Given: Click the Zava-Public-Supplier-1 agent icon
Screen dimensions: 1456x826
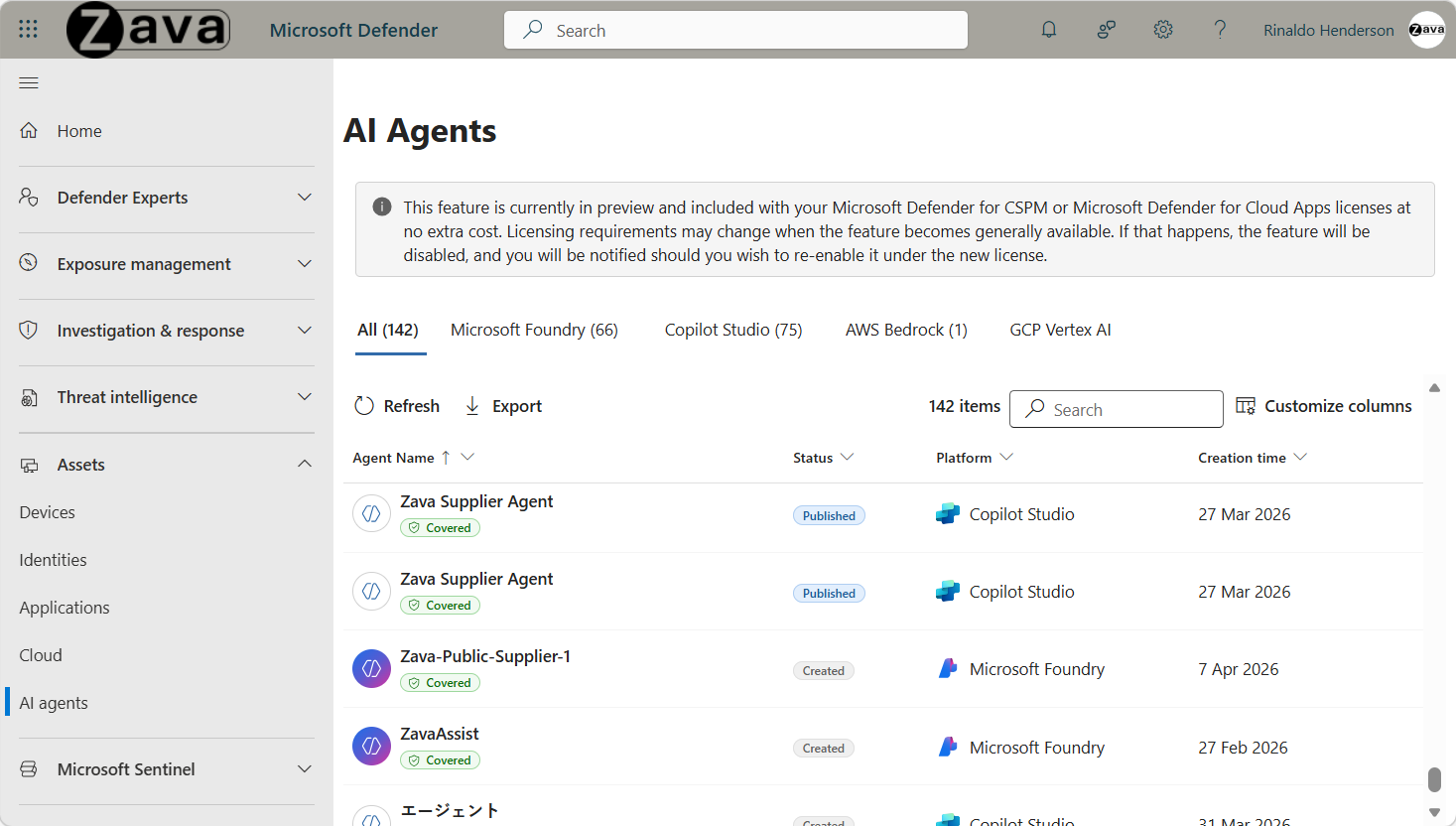Looking at the screenshot, I should [371, 669].
